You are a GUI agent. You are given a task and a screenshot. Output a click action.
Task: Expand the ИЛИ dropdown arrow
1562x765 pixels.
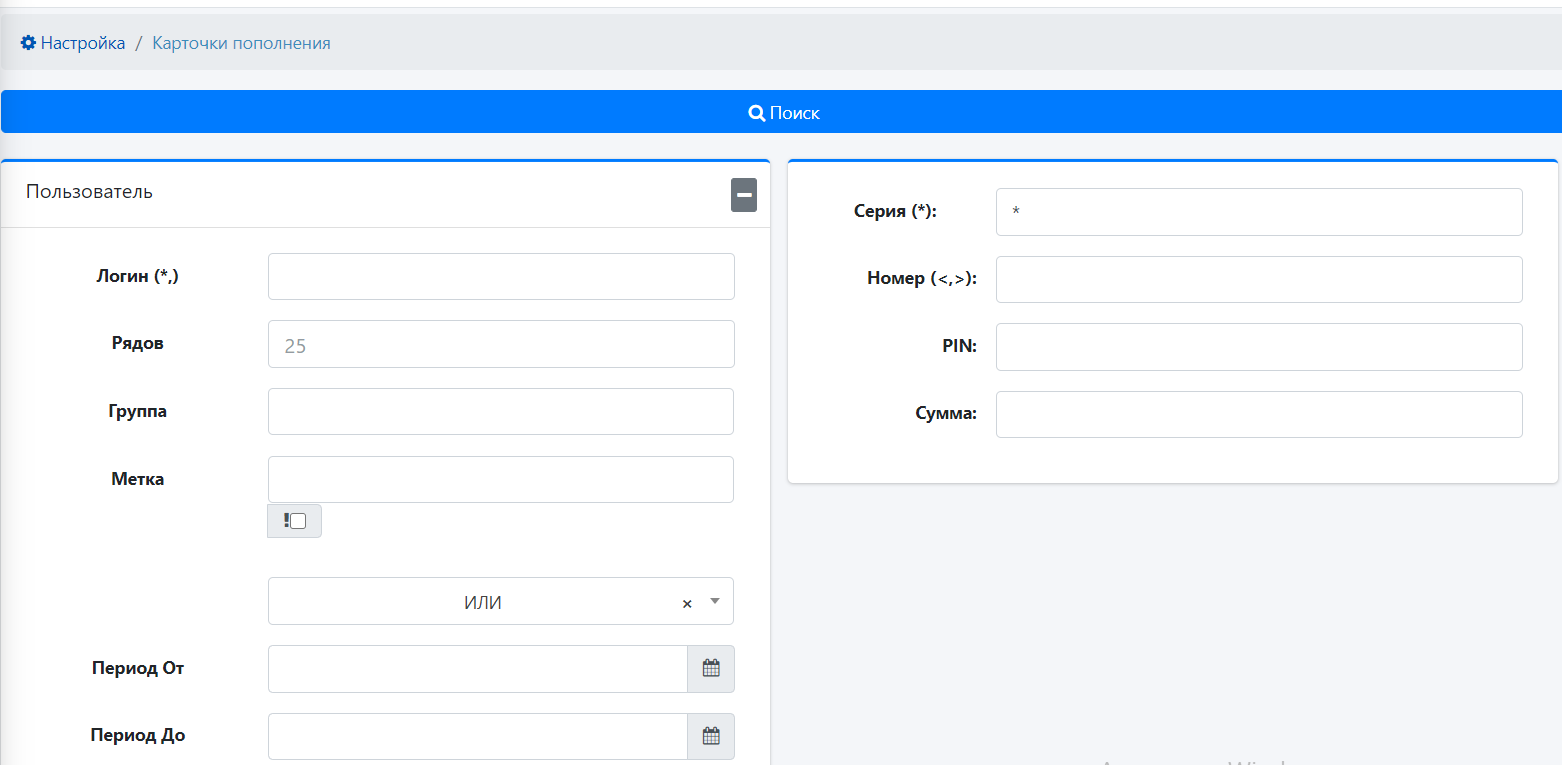tap(715, 601)
